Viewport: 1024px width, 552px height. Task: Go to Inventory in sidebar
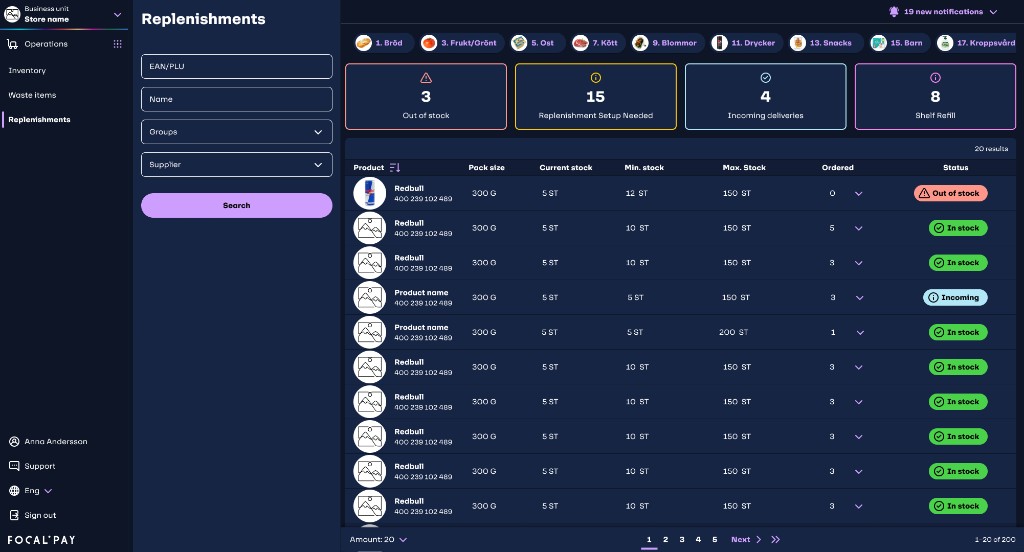pos(27,71)
